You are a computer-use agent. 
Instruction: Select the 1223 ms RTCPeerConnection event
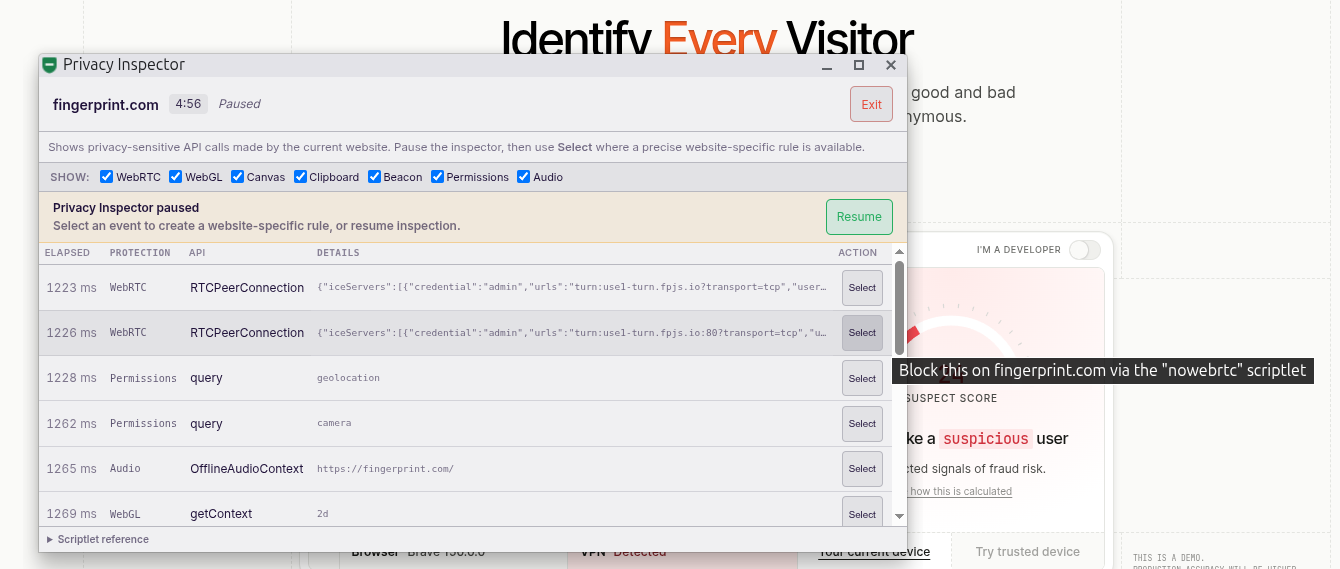(862, 288)
